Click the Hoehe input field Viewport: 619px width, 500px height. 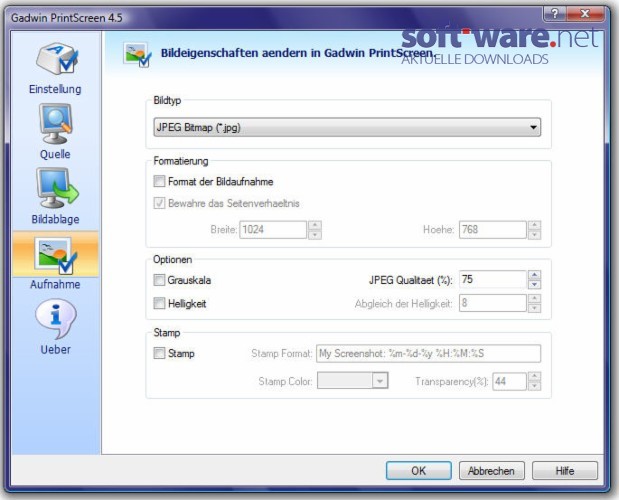493,230
